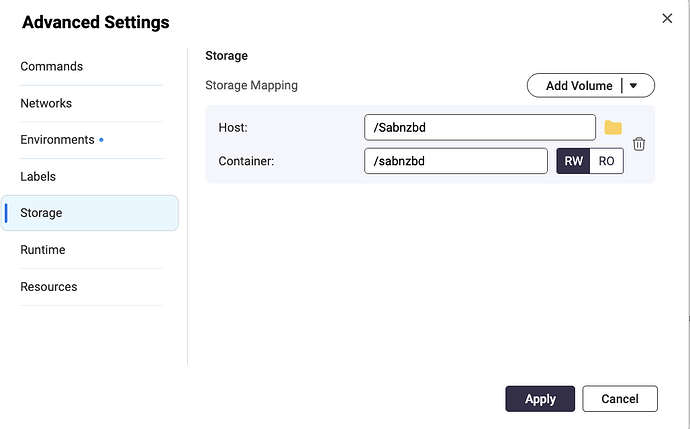Open the Labels section

(38, 176)
